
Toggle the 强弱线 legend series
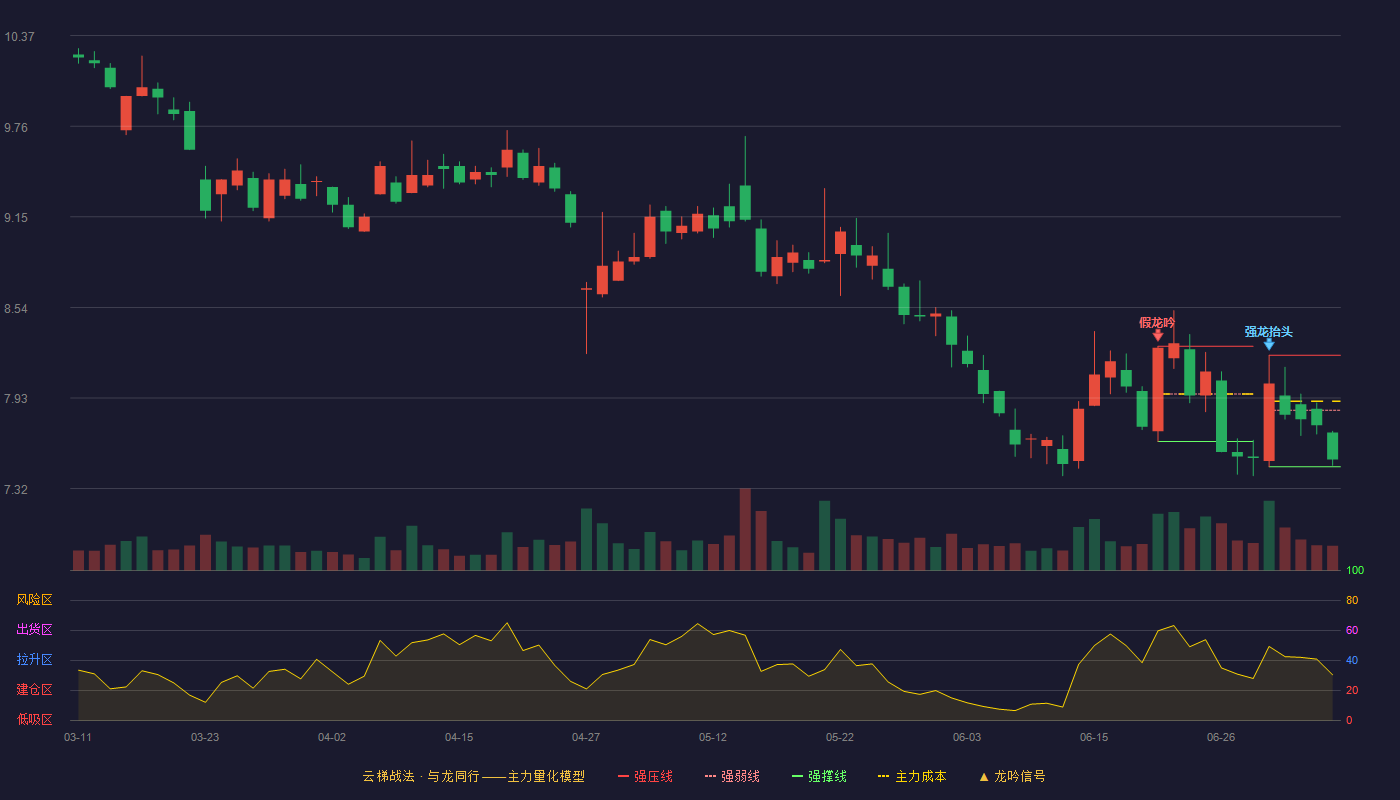tap(732, 776)
